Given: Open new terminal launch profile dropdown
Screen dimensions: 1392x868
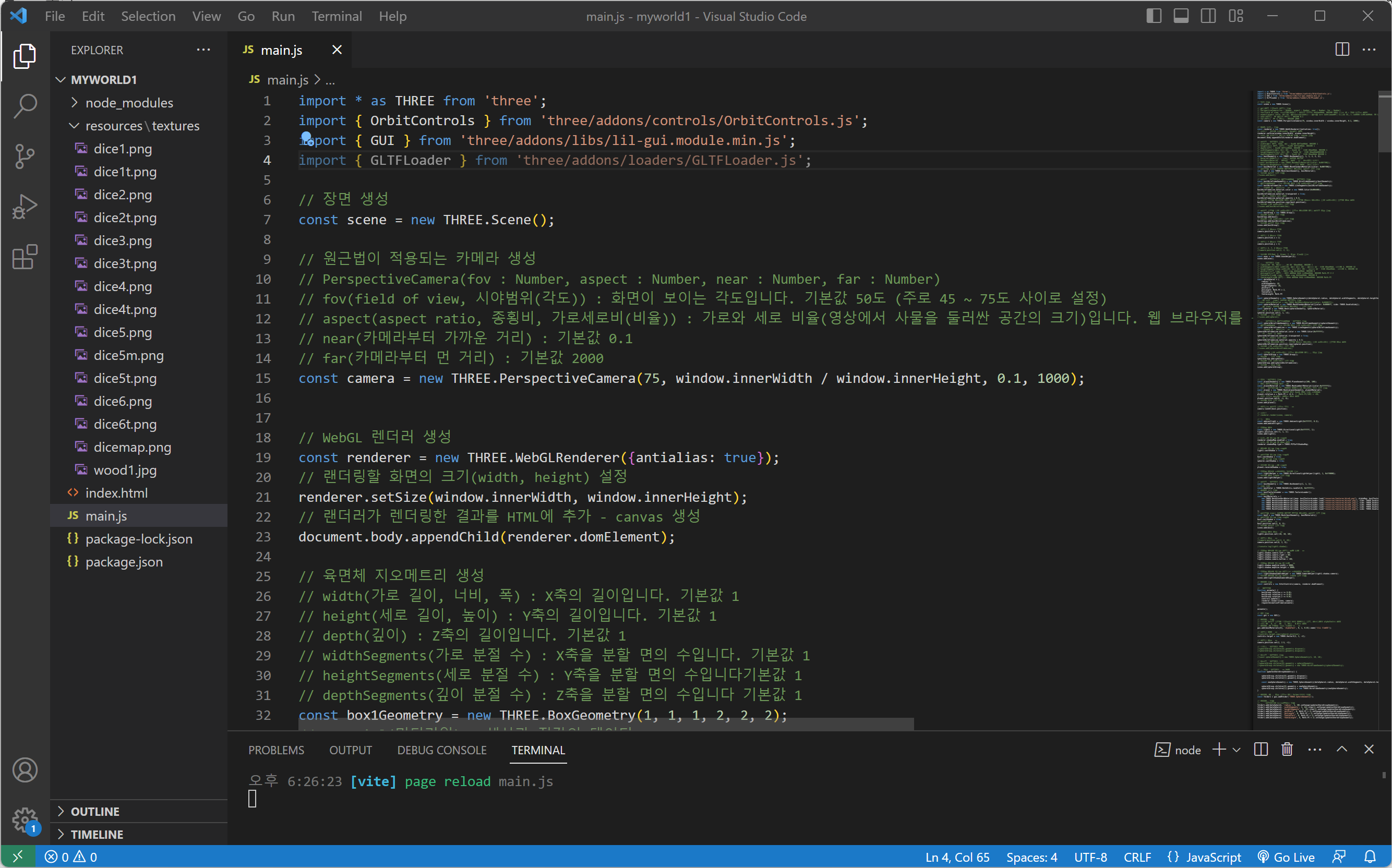Looking at the screenshot, I should [1237, 750].
